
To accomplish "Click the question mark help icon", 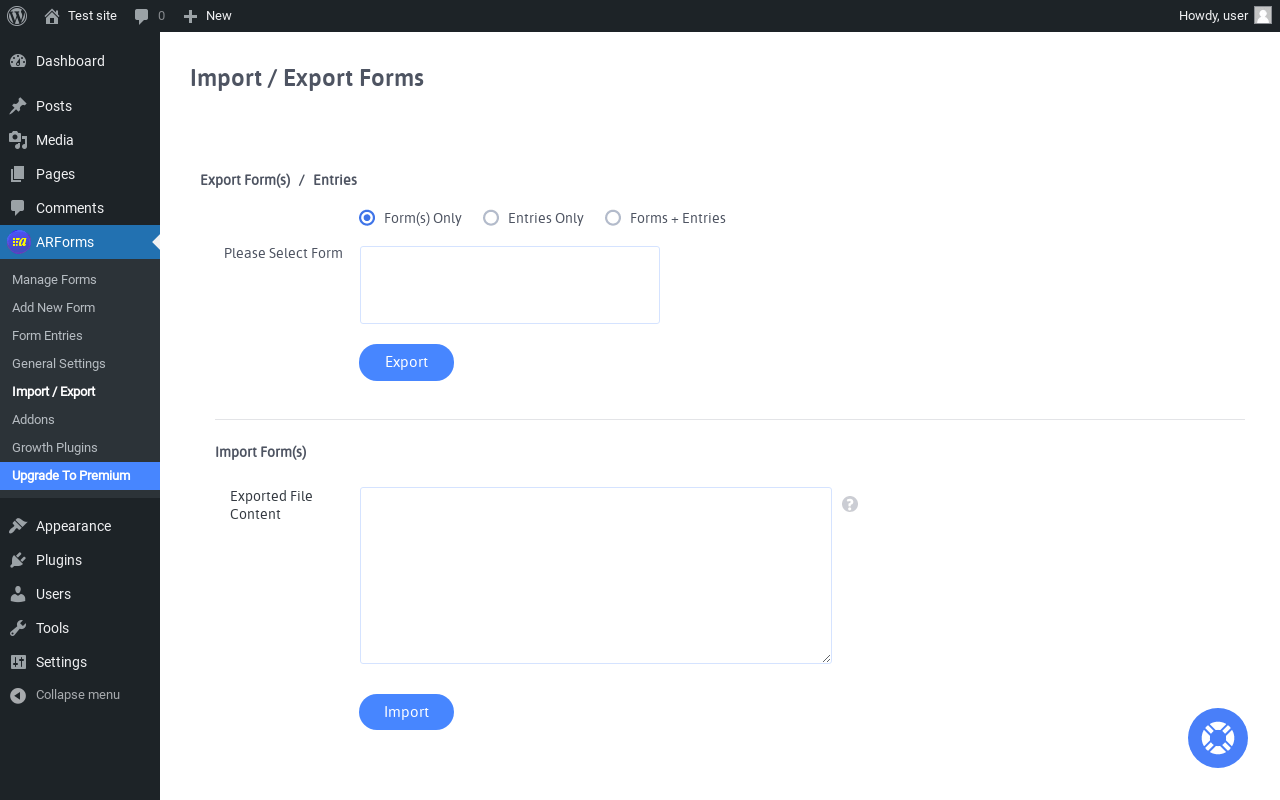I will tap(850, 504).
